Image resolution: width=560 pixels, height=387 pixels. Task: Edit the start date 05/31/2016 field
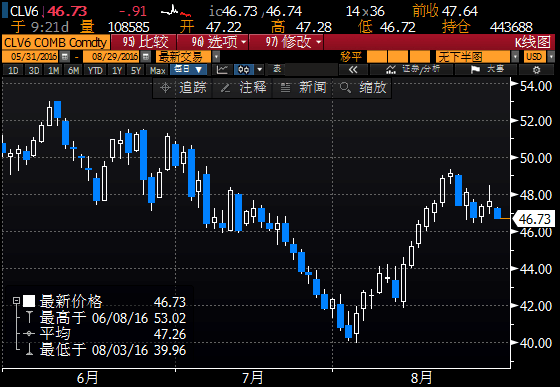(31, 56)
